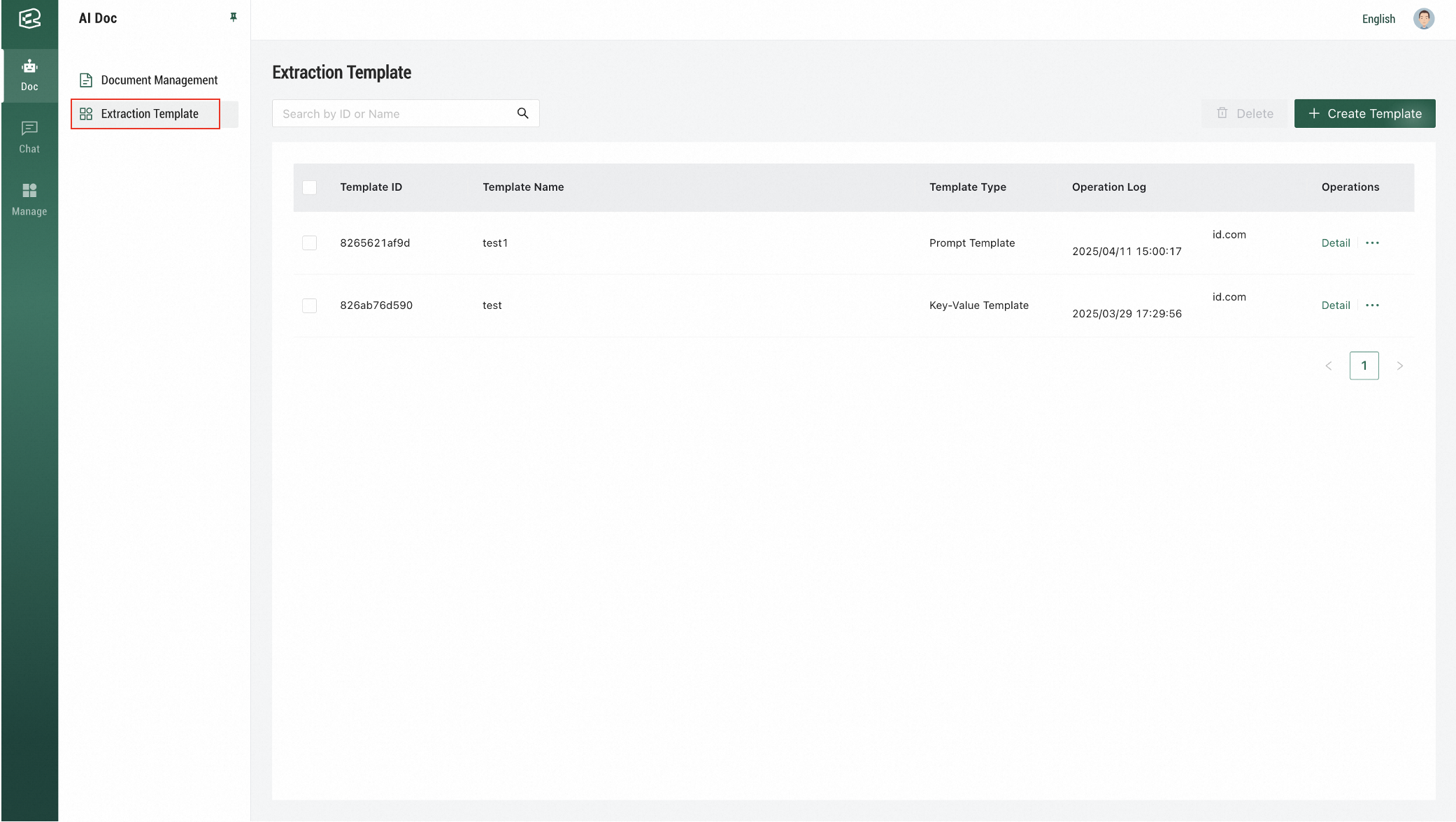Select the checkbox for template 826ab76d590
1456x822 pixels.
click(x=309, y=305)
